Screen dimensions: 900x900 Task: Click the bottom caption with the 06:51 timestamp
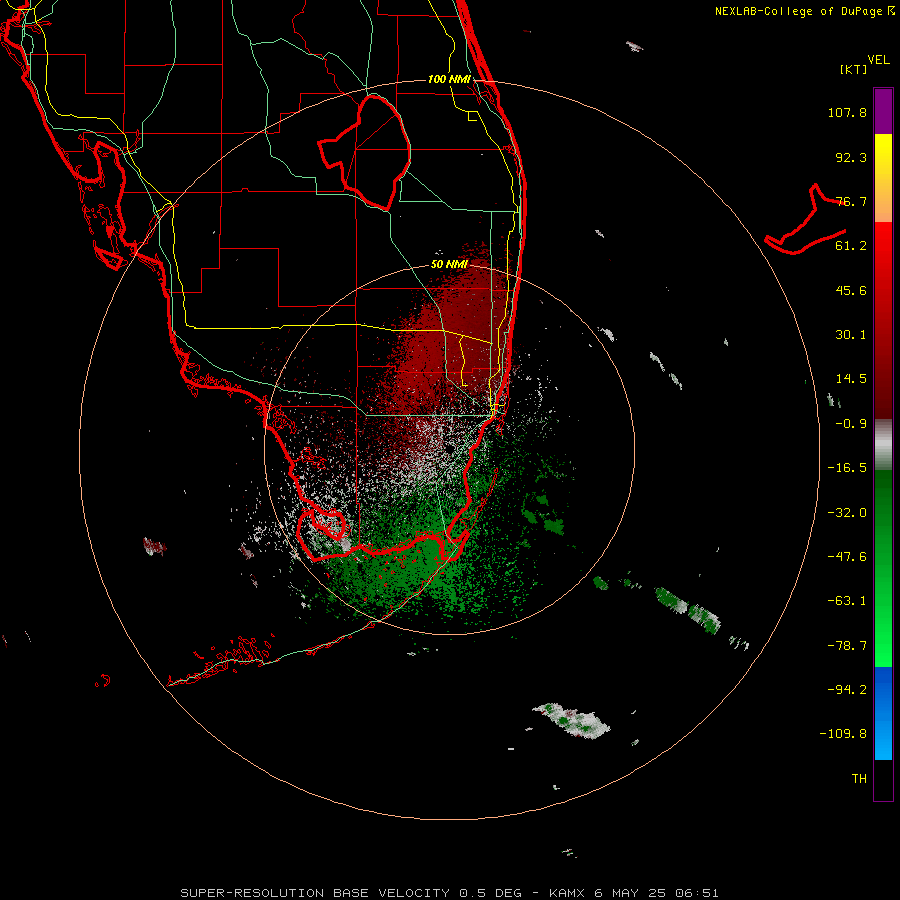coord(449,893)
